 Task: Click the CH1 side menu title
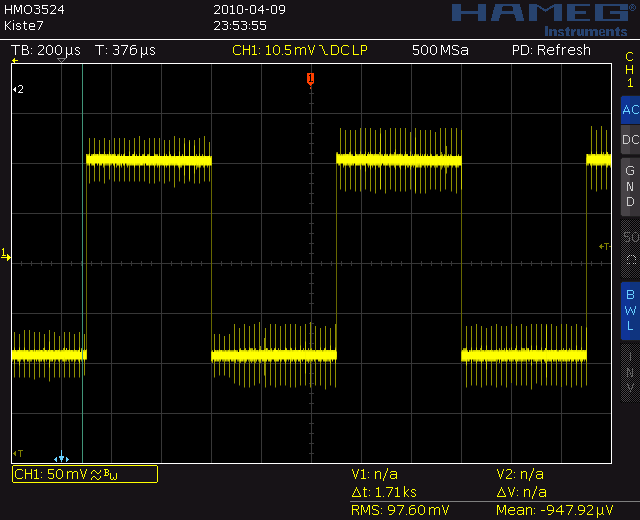click(629, 70)
